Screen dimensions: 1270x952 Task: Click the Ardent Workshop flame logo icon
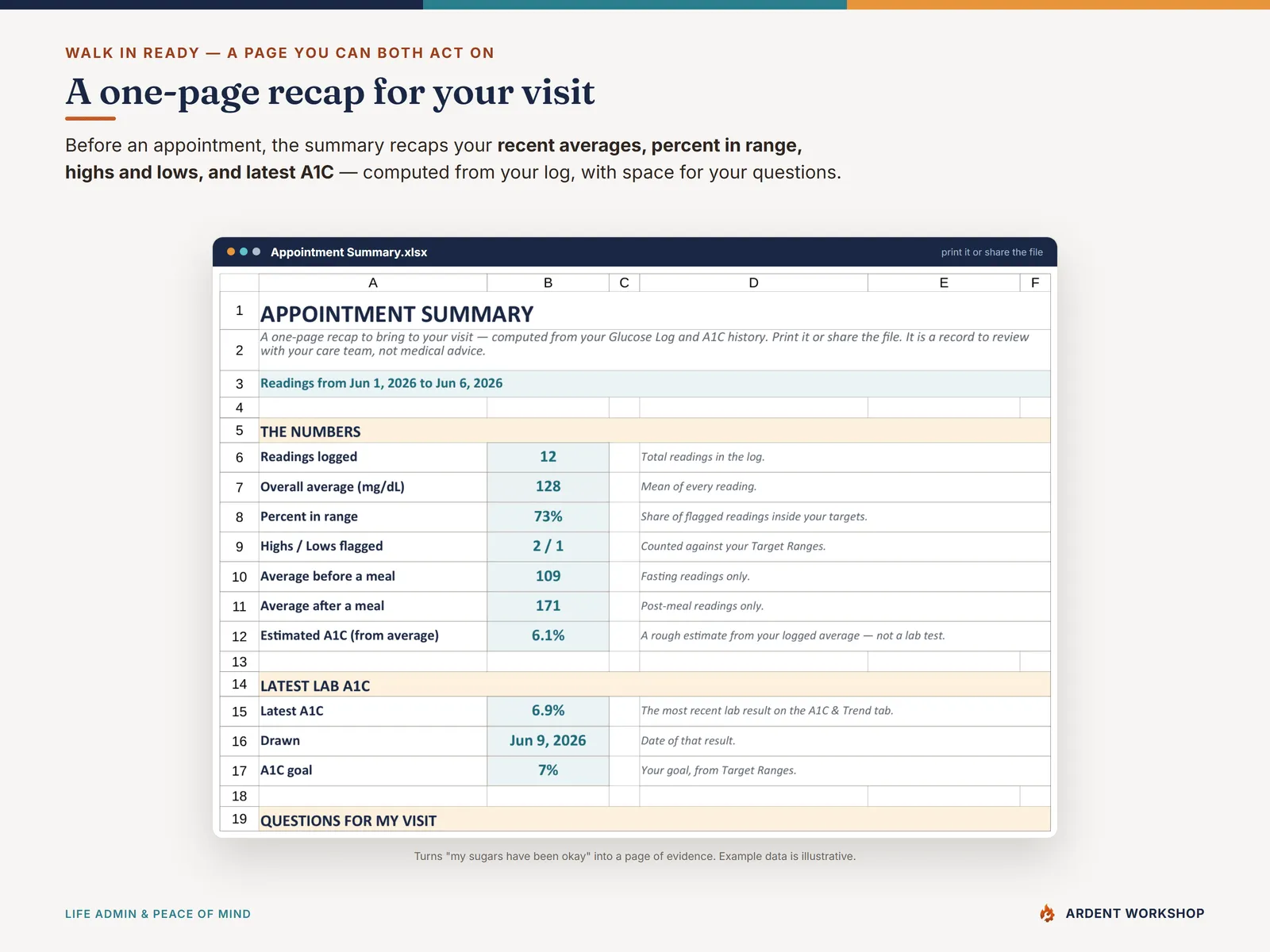pyautogui.click(x=1048, y=913)
